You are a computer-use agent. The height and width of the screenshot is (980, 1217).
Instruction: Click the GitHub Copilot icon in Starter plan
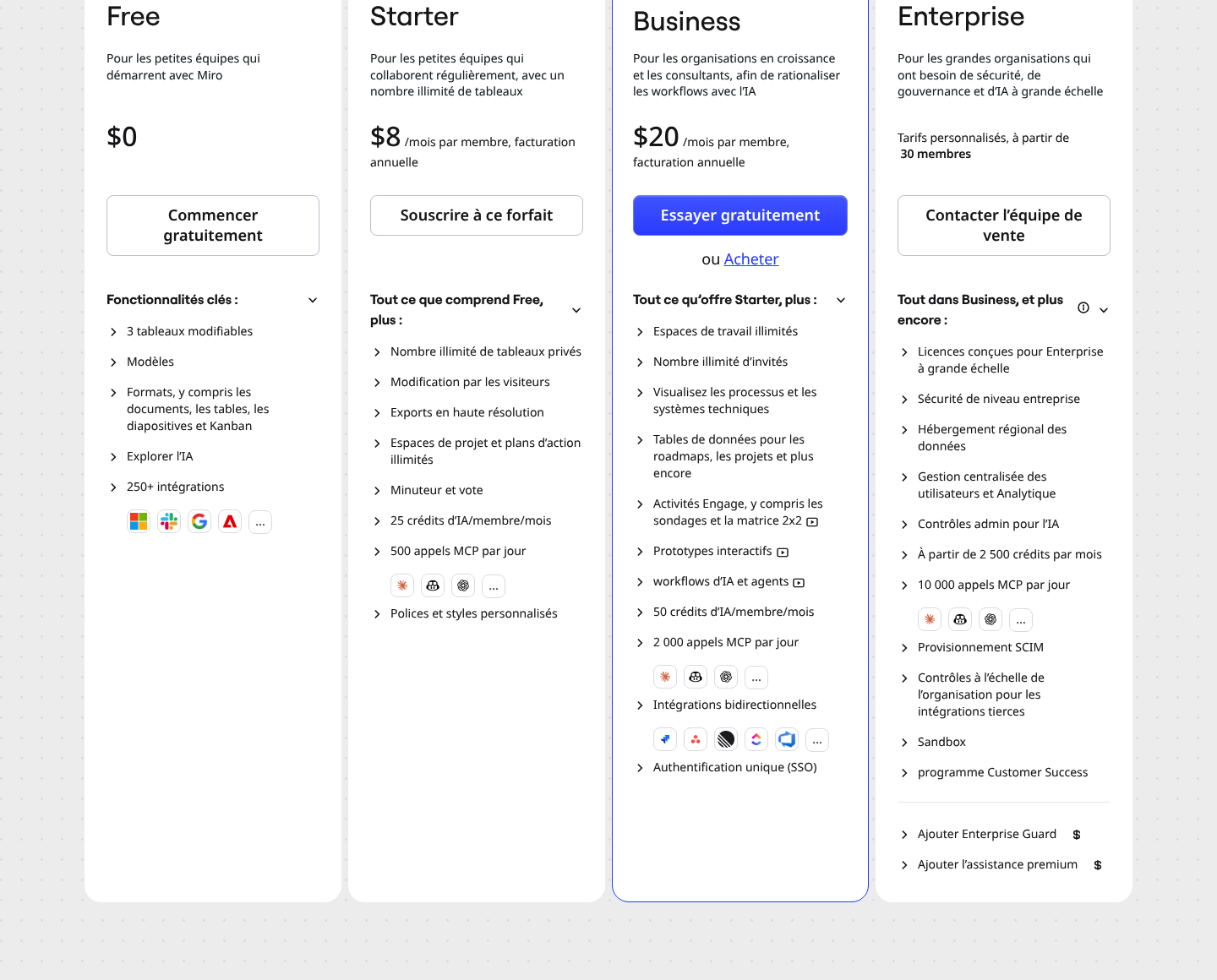pyautogui.click(x=433, y=586)
